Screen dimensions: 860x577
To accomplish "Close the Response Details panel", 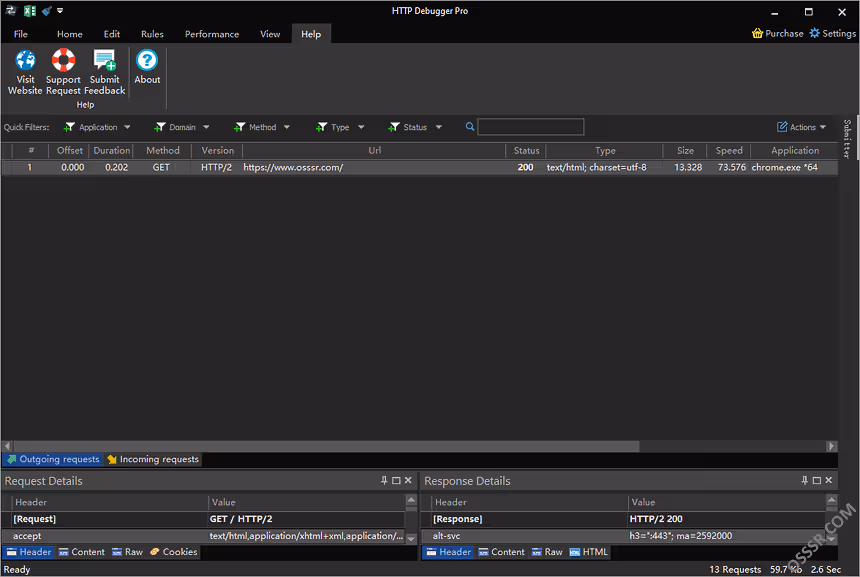I will pos(829,480).
